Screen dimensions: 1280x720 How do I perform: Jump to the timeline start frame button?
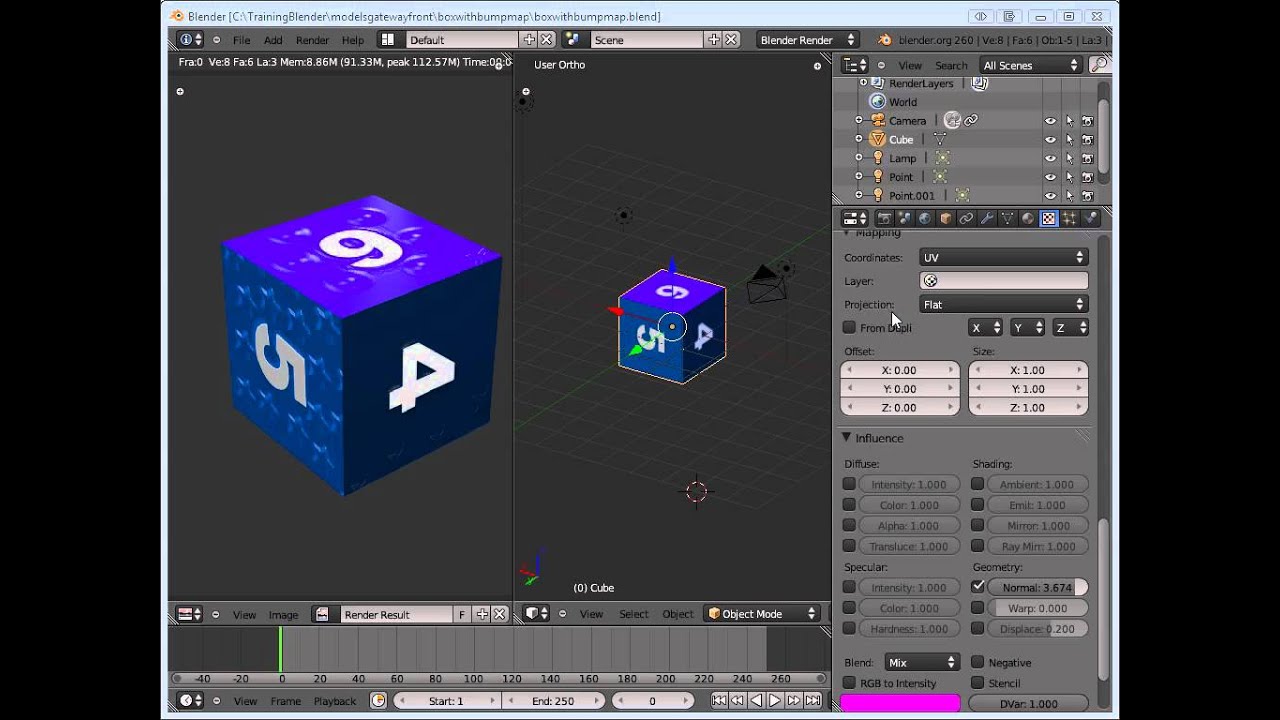pos(719,701)
